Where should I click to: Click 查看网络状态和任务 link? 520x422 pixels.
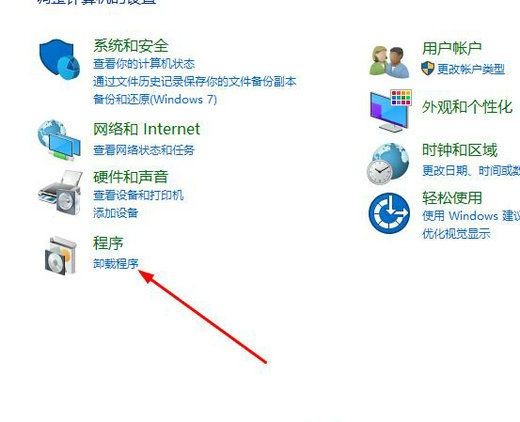pos(144,150)
